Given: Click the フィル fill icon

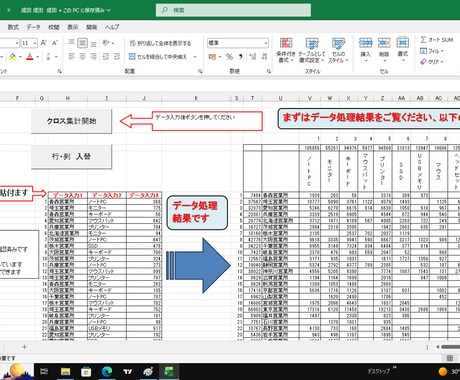Looking at the screenshot, I should pos(423,51).
